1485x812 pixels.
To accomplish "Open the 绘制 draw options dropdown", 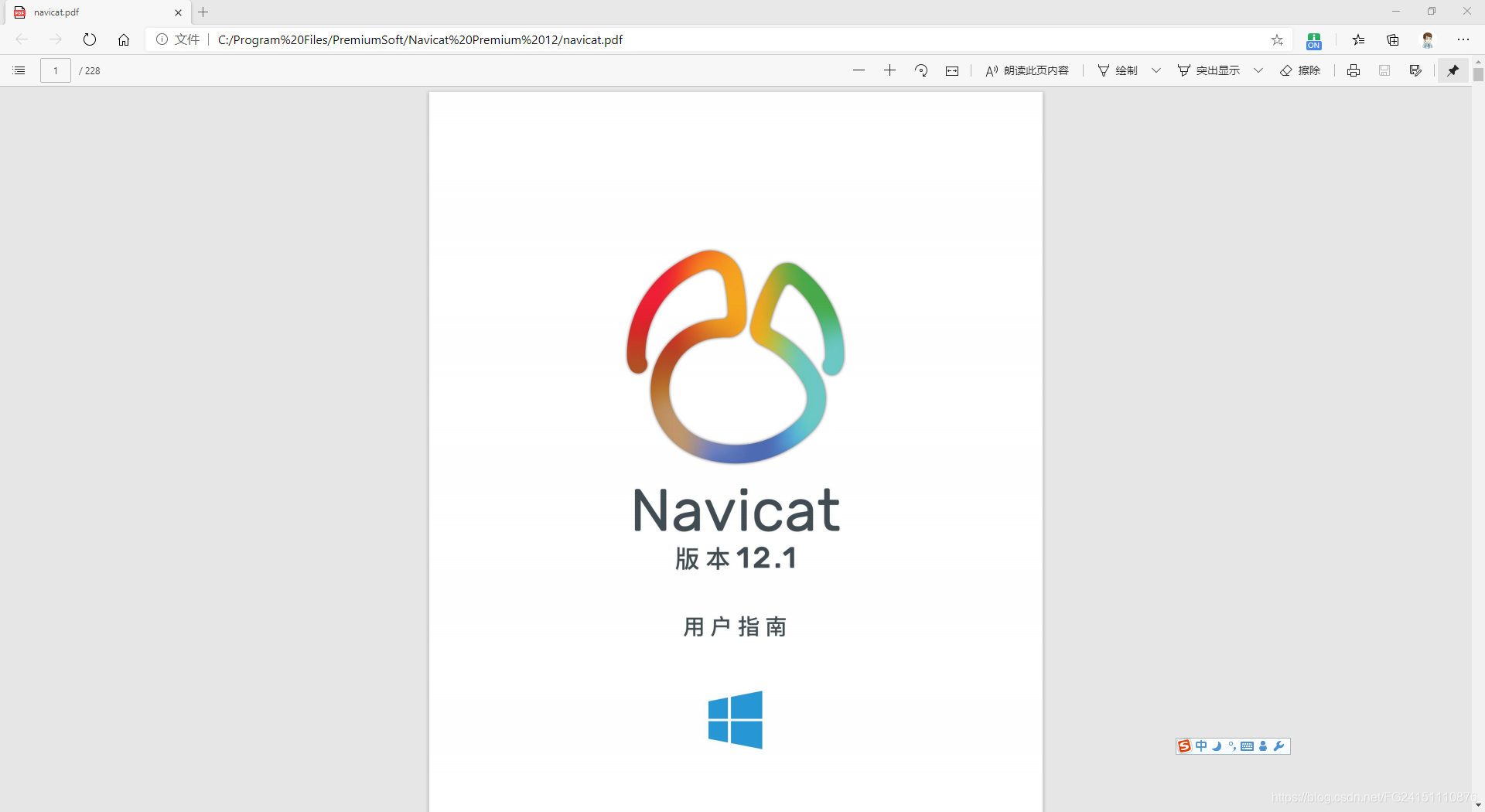I will coord(1156,70).
